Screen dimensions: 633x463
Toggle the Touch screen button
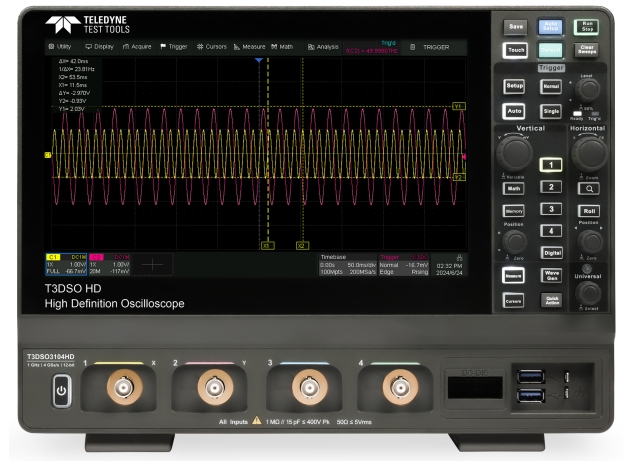[x=516, y=50]
